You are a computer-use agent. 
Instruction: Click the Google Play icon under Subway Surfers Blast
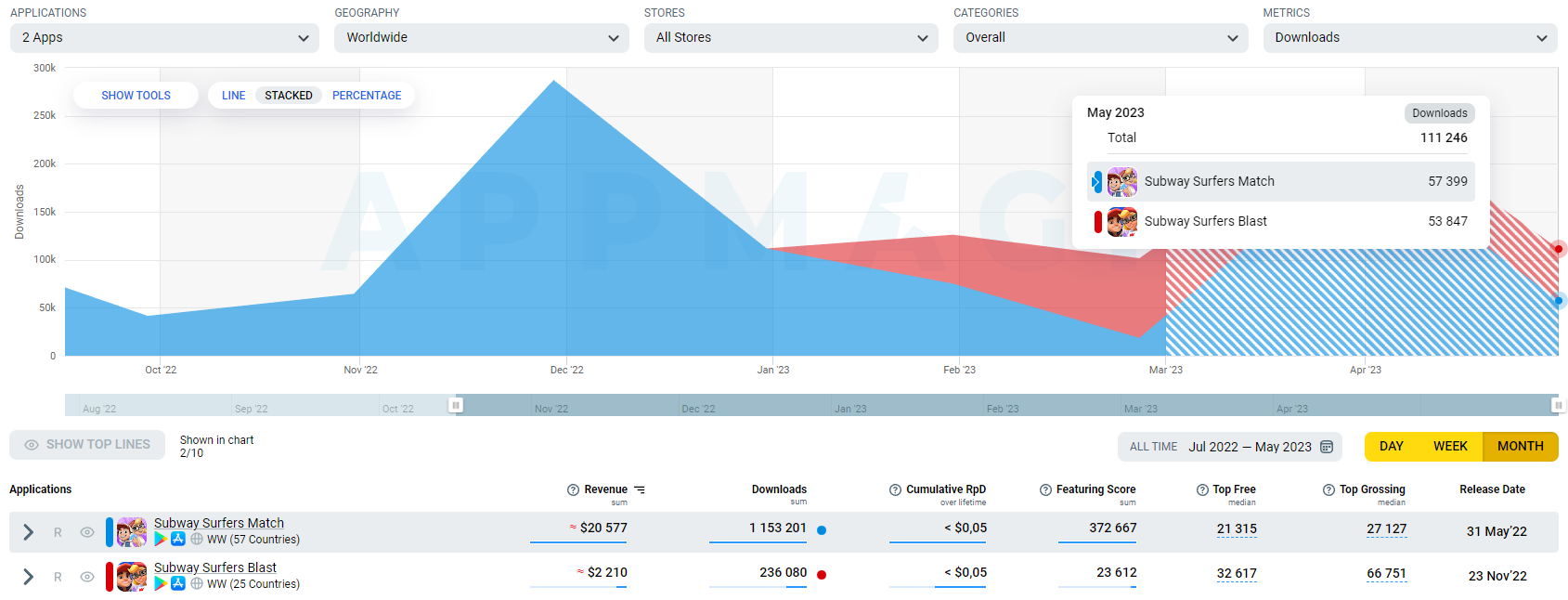pyautogui.click(x=161, y=583)
